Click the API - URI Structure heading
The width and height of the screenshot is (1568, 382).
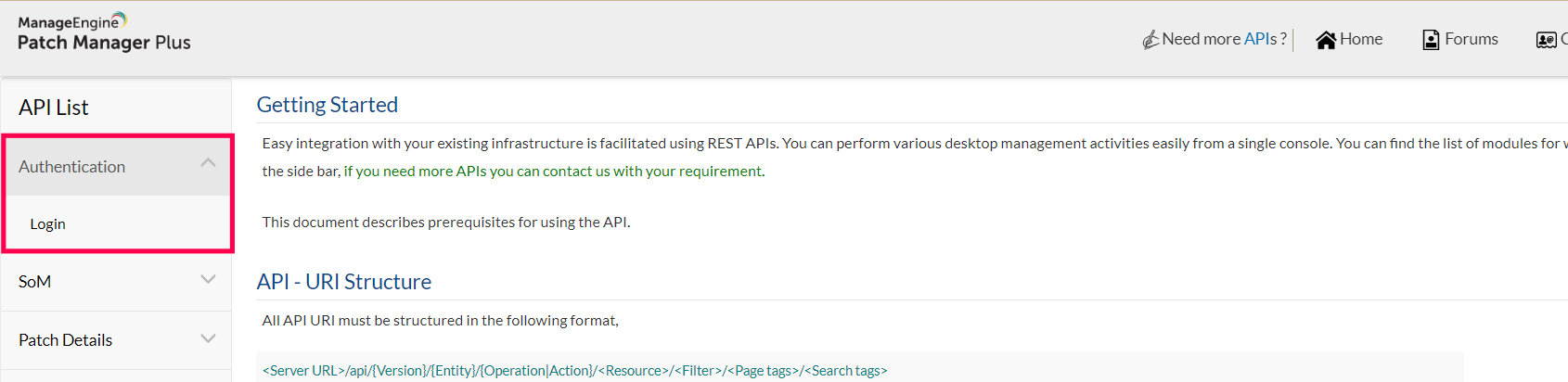[343, 282]
